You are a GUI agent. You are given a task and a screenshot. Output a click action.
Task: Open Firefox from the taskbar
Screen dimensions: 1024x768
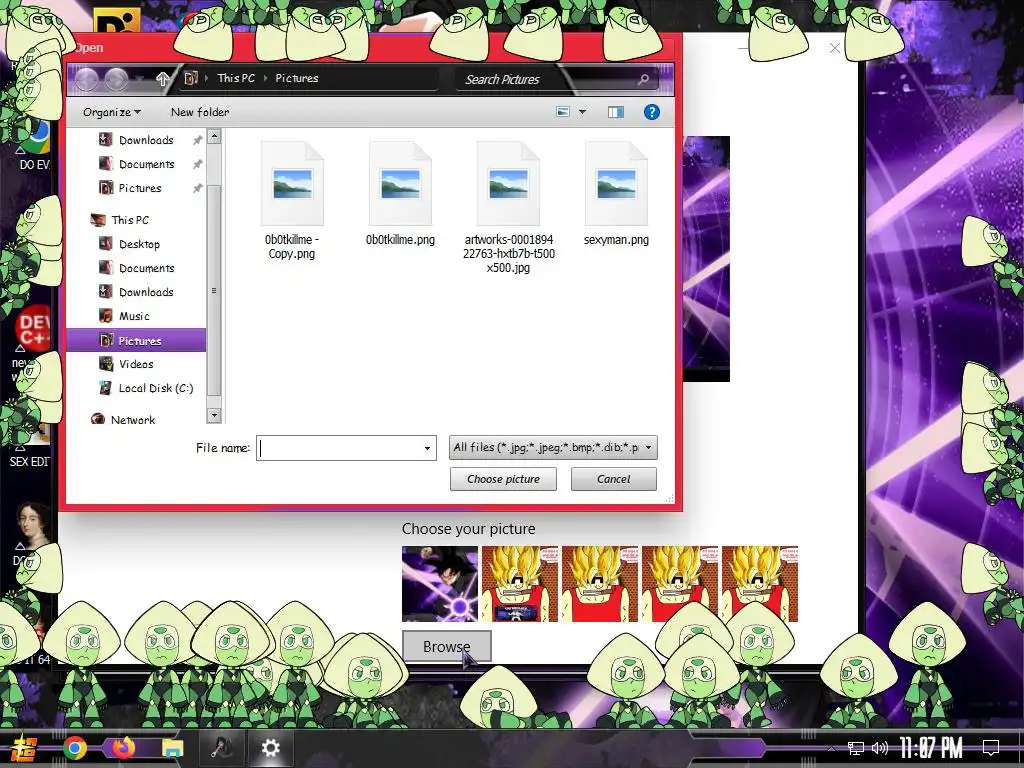click(123, 748)
